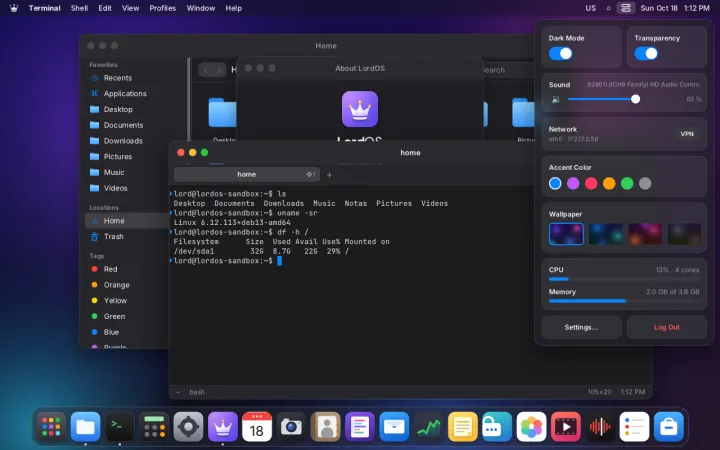
Task: Open the yellow Notes dock icon
Action: coord(463,427)
